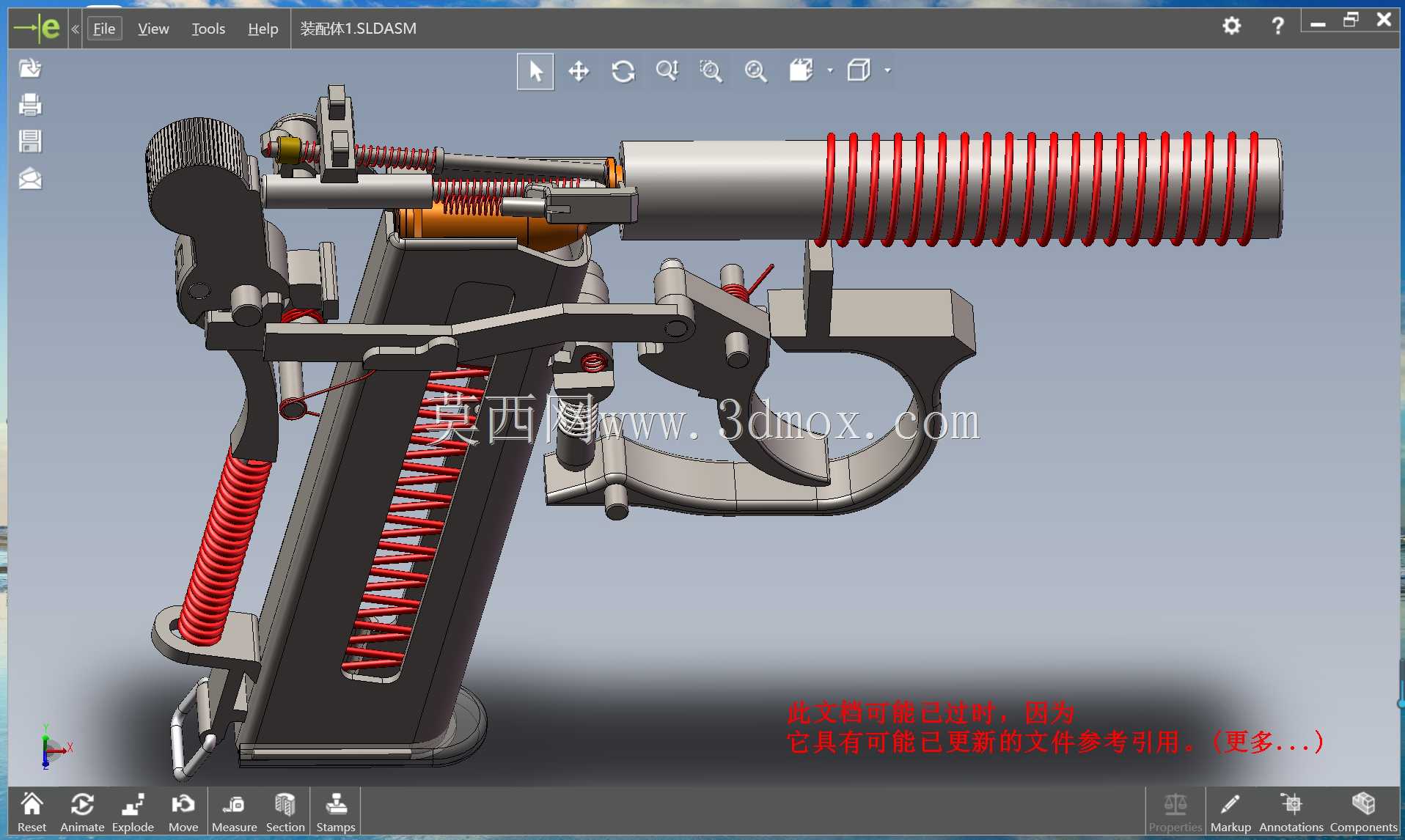
Task: Open the File menu
Action: click(104, 29)
